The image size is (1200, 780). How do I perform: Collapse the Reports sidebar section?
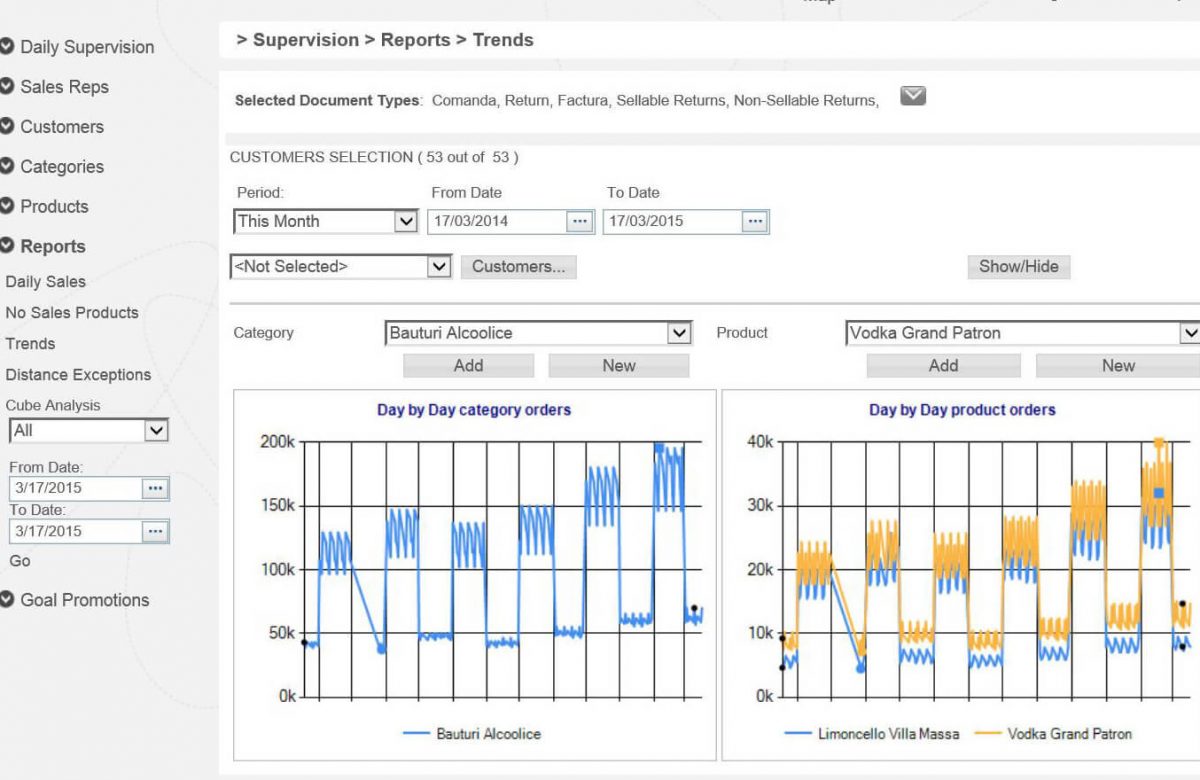pyautogui.click(x=8, y=246)
